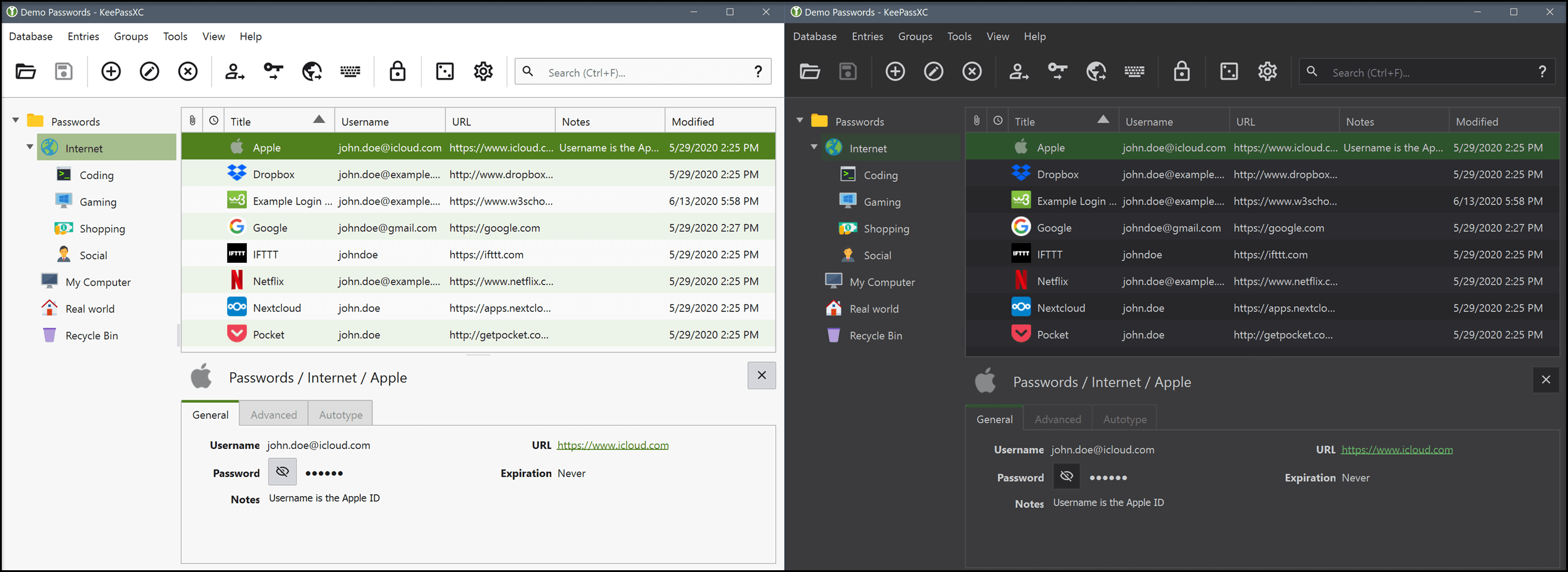Open the password generator dice icon
Viewport: 1568px width, 572px height.
click(445, 71)
